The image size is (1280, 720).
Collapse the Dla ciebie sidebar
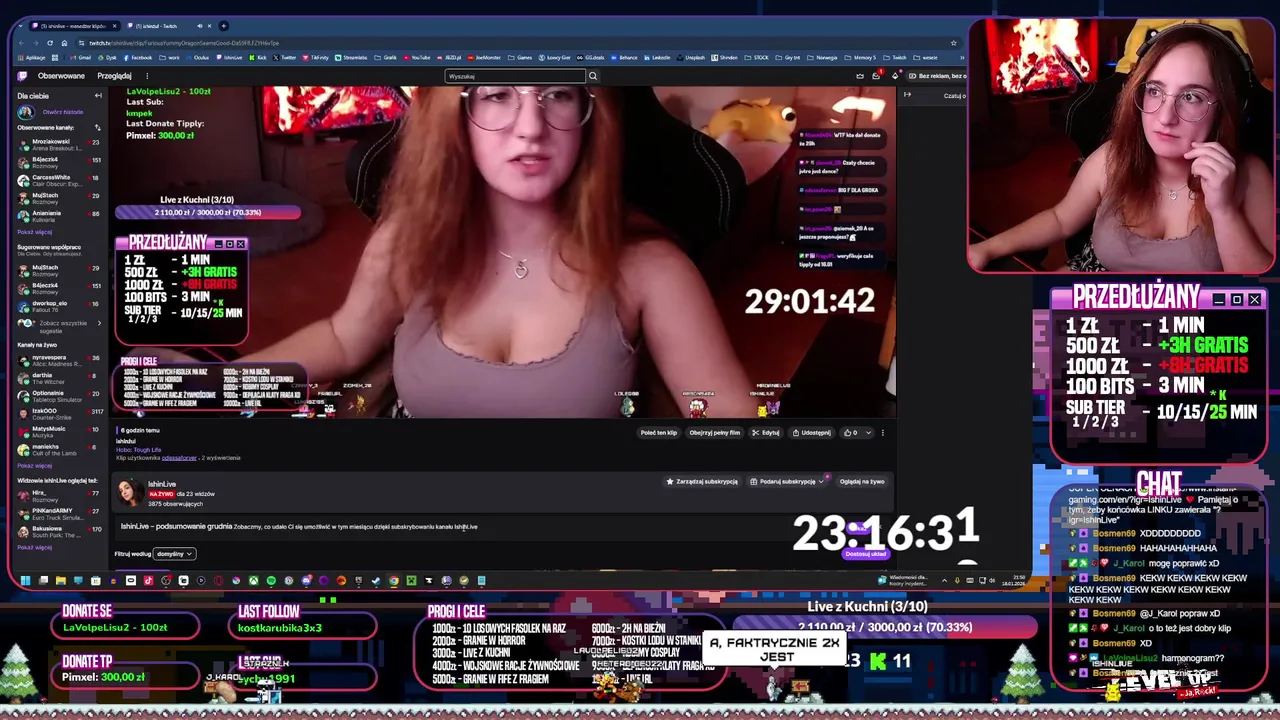click(98, 96)
